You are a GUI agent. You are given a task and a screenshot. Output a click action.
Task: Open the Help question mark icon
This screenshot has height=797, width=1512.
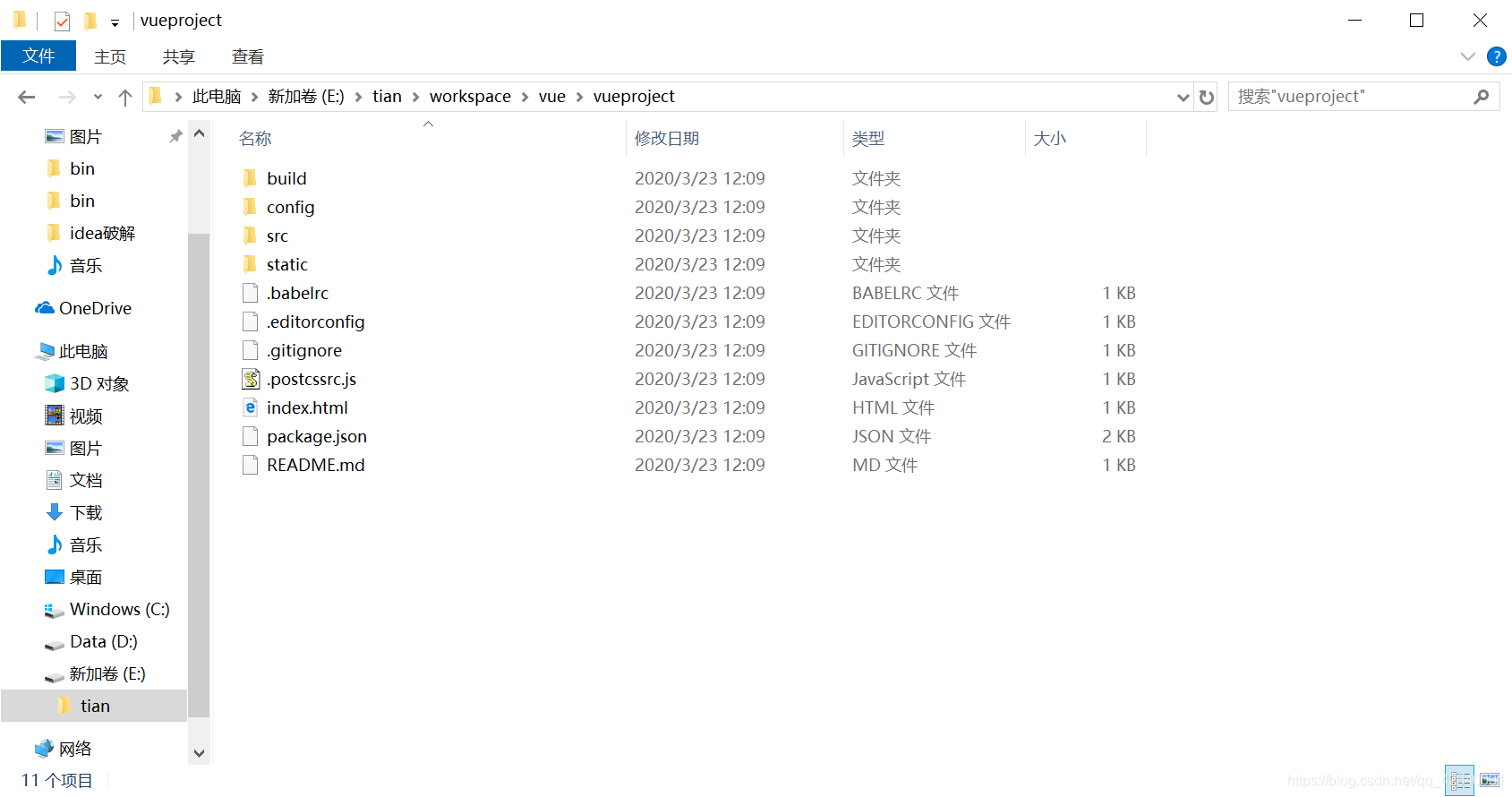[x=1496, y=56]
